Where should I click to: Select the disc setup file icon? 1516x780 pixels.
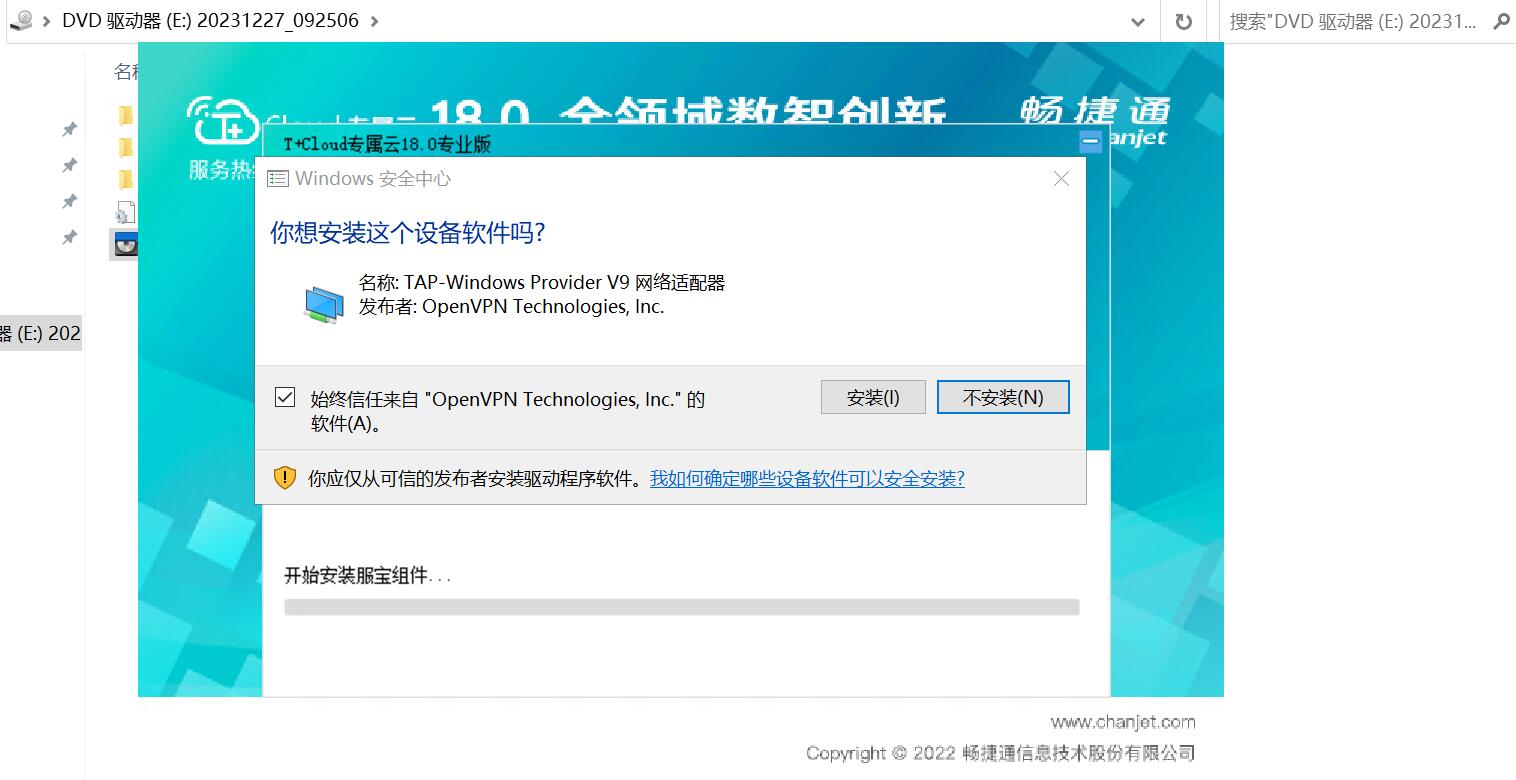[125, 244]
